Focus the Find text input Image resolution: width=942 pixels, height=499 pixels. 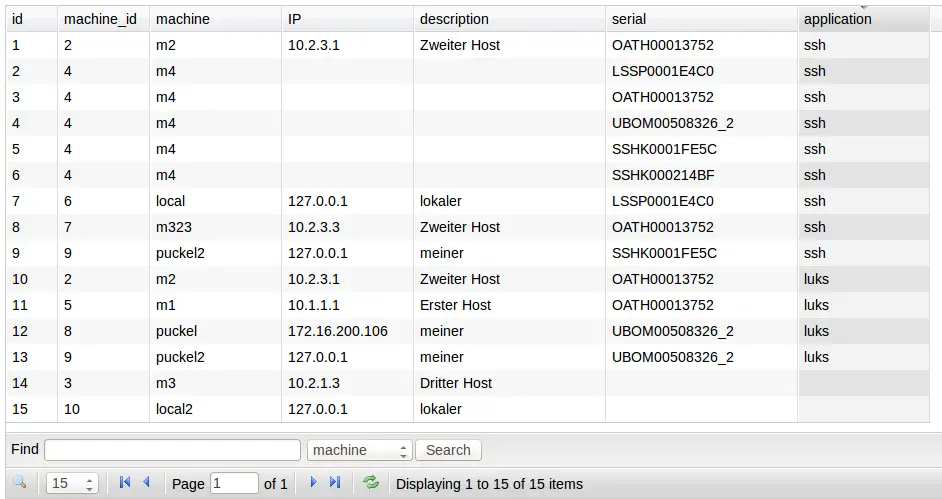pos(172,450)
